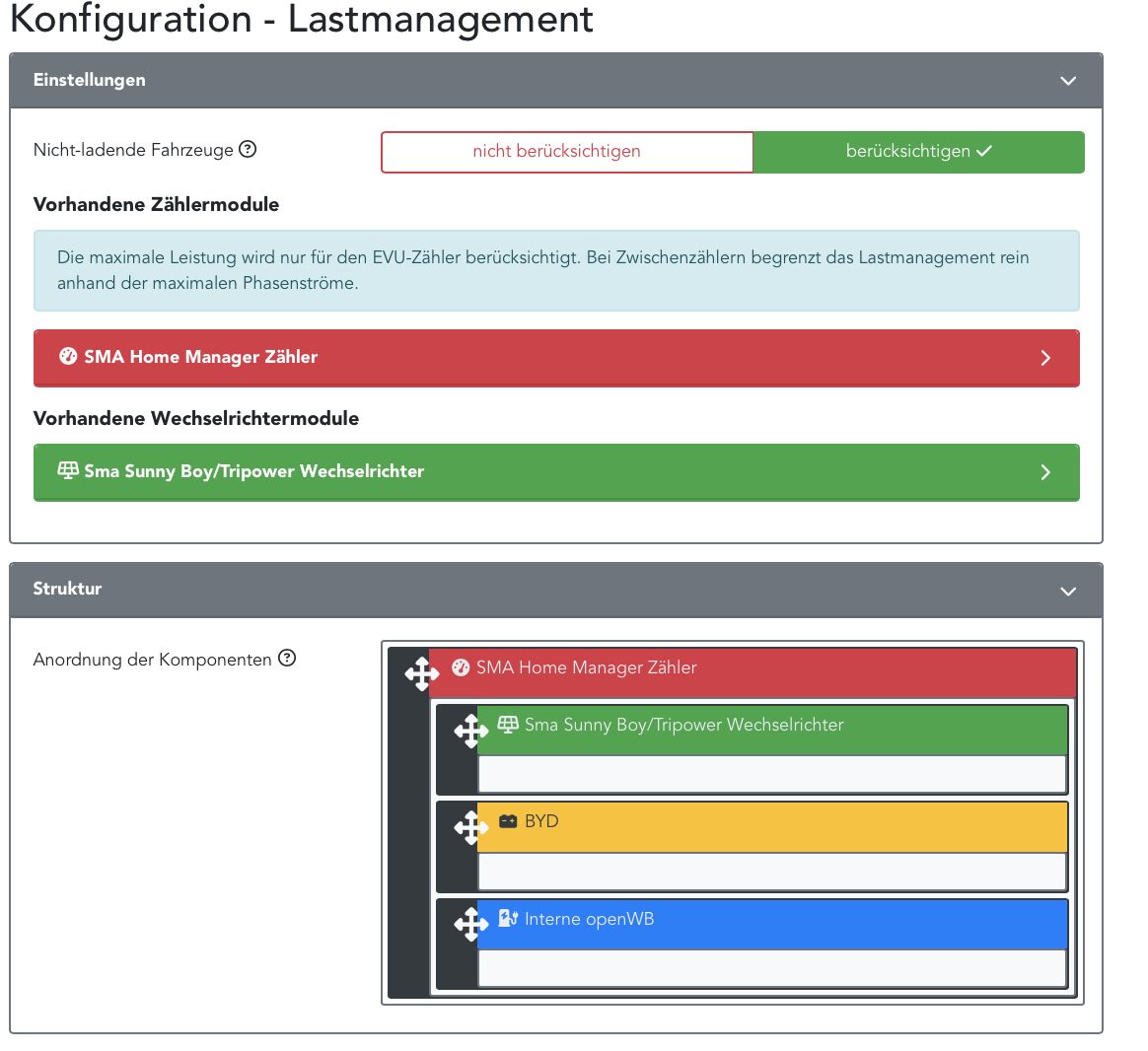Collapse the Struktur panel chevron
This screenshot has height=1051, width=1148.
[x=1068, y=591]
